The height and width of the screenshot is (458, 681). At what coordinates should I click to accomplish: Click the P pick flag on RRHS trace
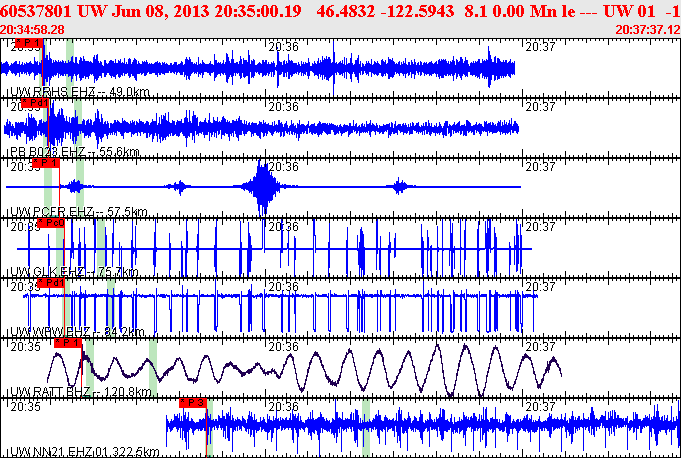coord(29,44)
